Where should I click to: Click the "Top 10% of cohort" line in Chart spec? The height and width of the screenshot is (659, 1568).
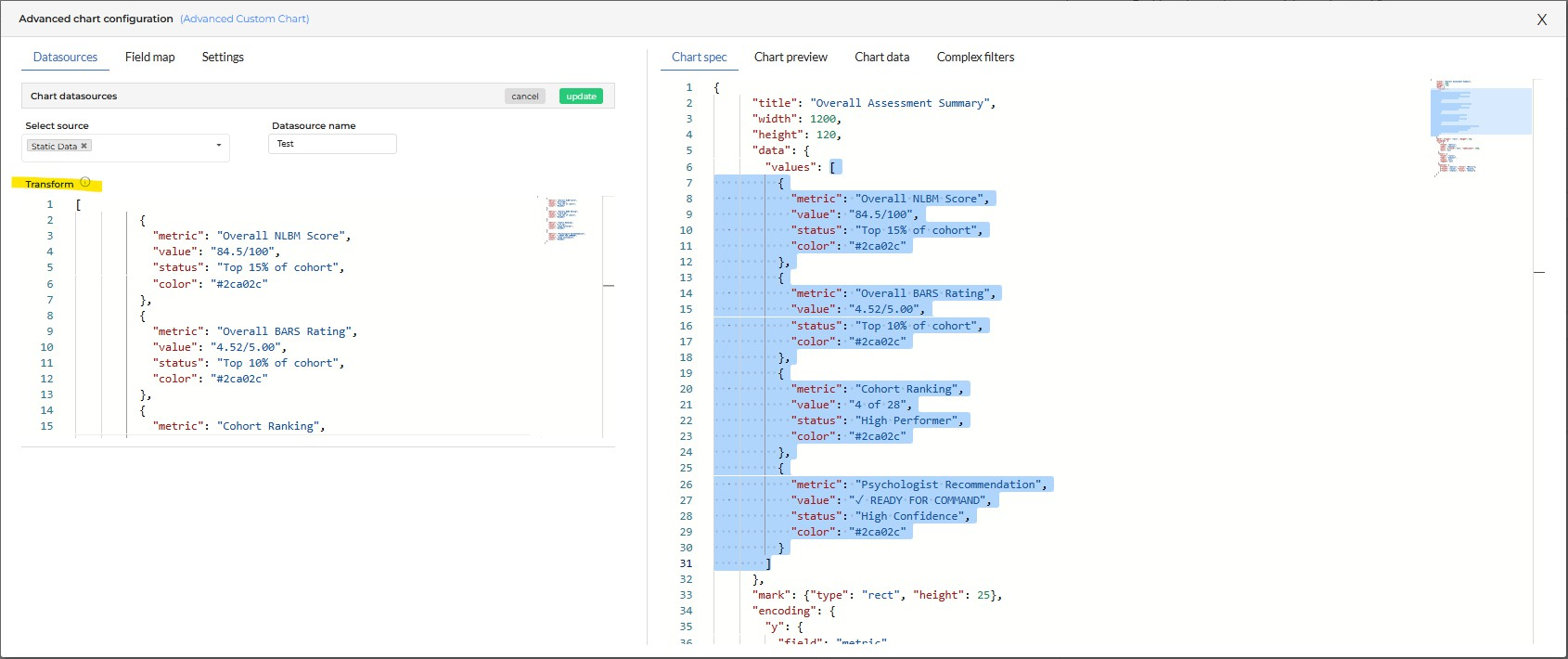887,326
